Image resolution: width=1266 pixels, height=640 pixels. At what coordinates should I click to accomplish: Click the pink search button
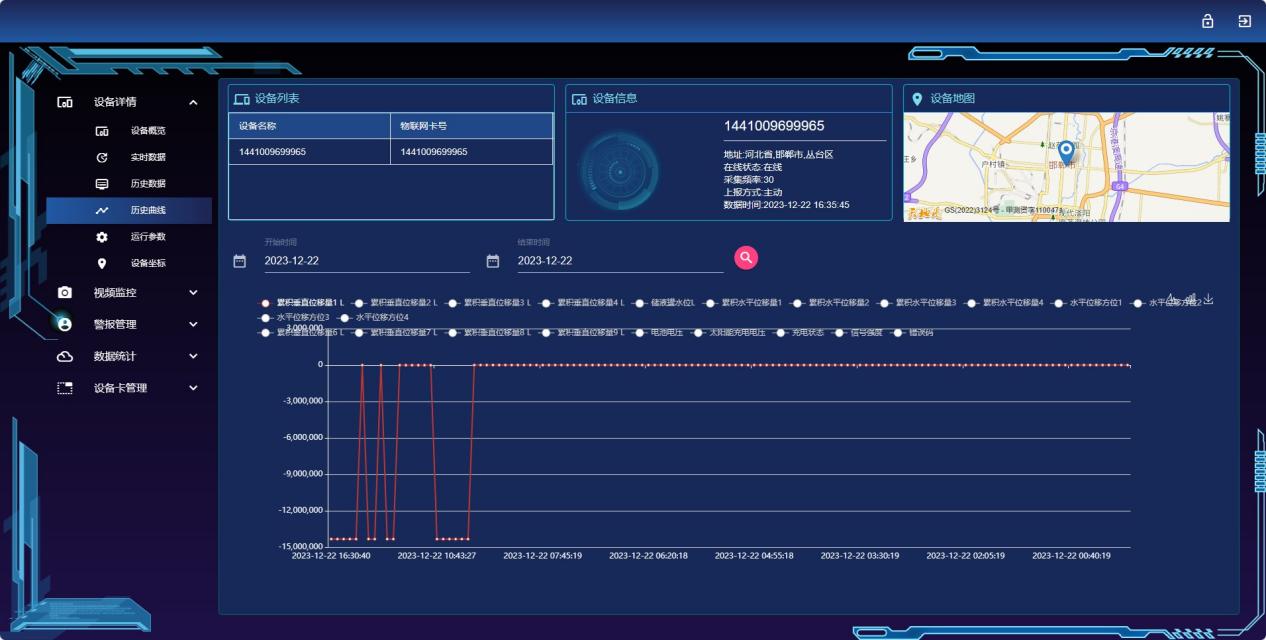[746, 258]
